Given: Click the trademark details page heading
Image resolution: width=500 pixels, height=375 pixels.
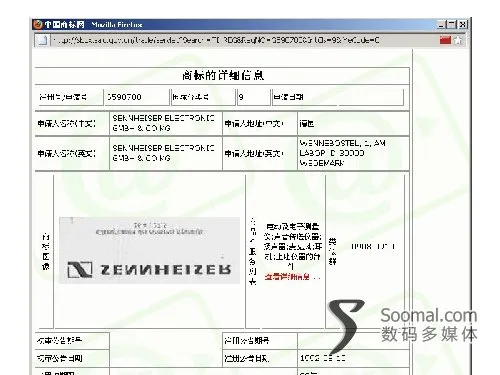Looking at the screenshot, I should (223, 76).
